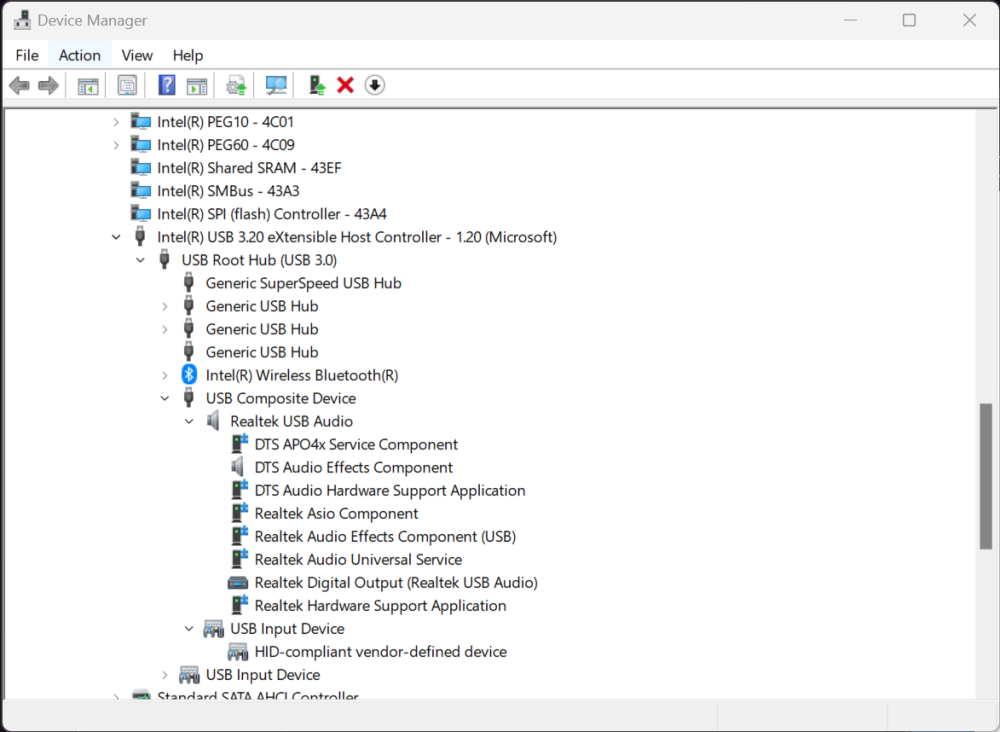
Task: Click the Bluetooth icon beside Intel Wireless Bluetooth
Action: coord(189,375)
